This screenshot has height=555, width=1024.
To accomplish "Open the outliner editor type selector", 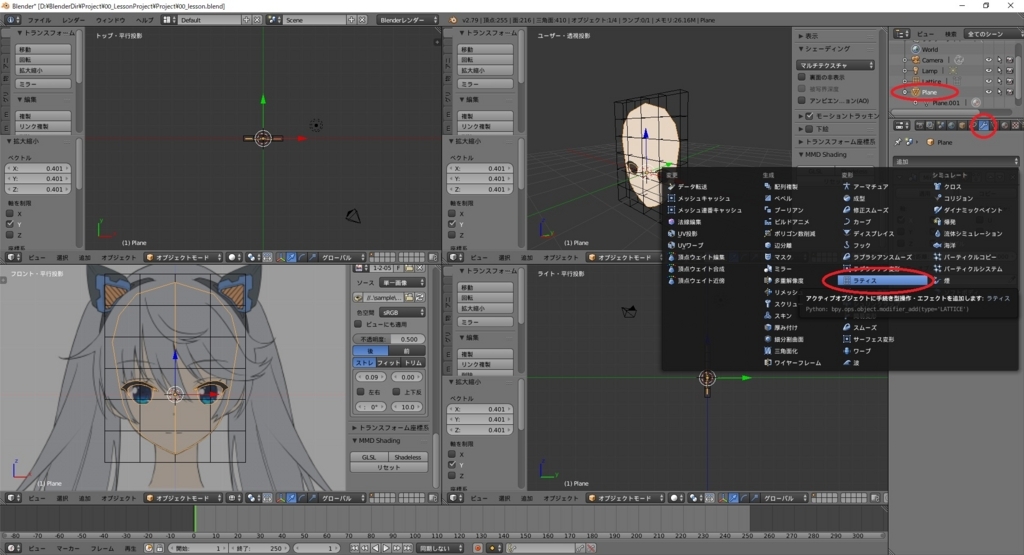I will coord(902,34).
